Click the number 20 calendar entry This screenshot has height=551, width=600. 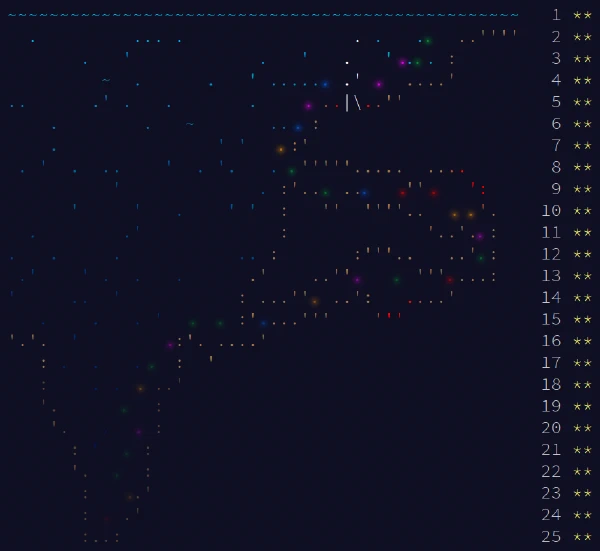point(551,428)
